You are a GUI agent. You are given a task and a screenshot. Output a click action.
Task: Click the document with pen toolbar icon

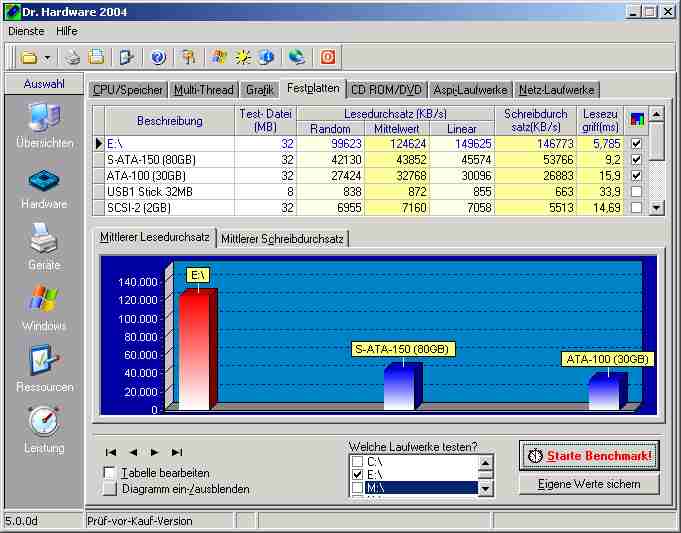(126, 57)
